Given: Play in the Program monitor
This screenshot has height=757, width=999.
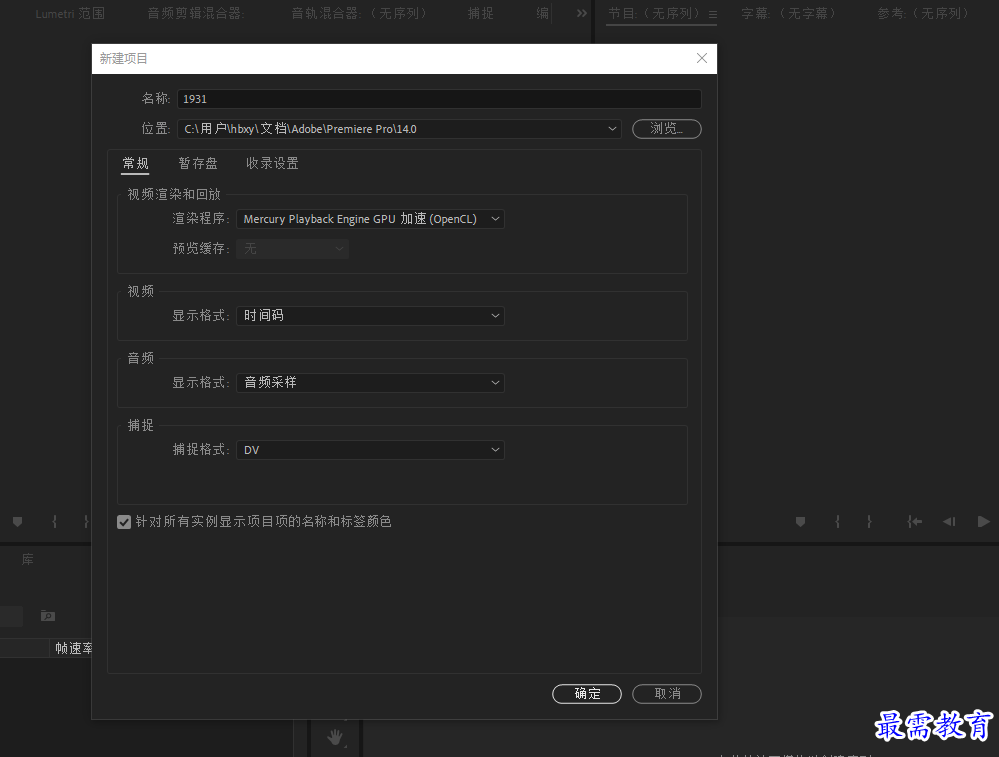Looking at the screenshot, I should 984,522.
